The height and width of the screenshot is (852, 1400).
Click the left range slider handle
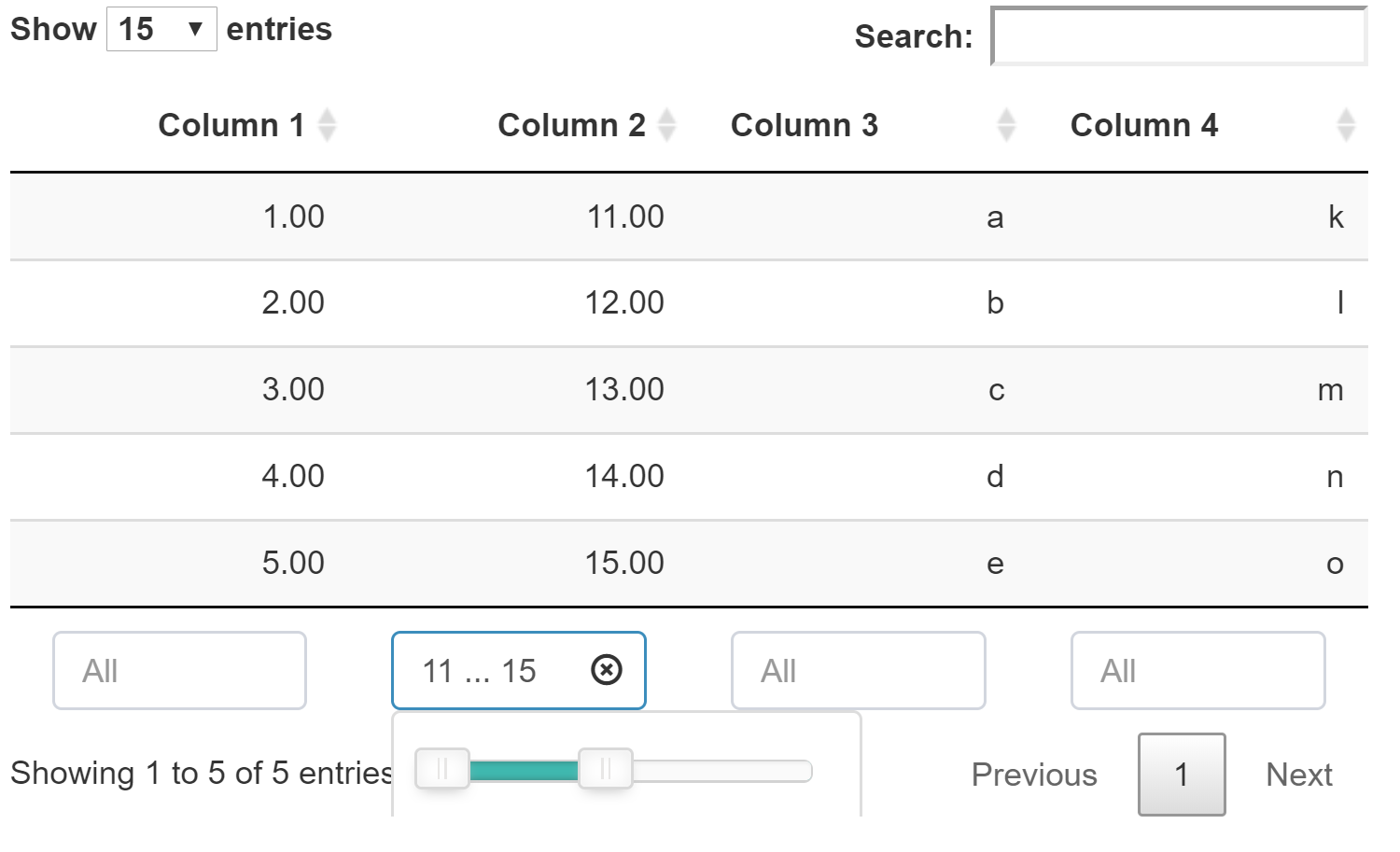click(x=442, y=769)
